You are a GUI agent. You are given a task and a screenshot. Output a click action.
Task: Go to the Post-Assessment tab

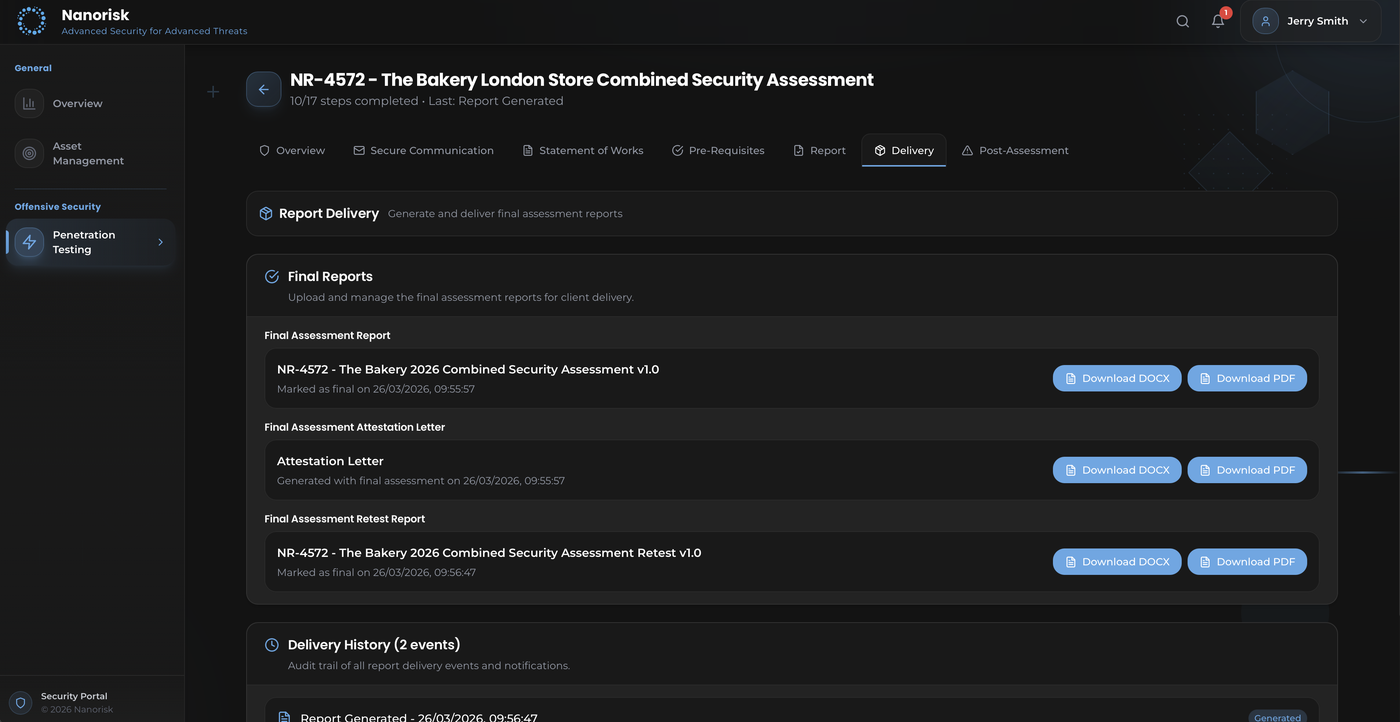tap(1015, 151)
